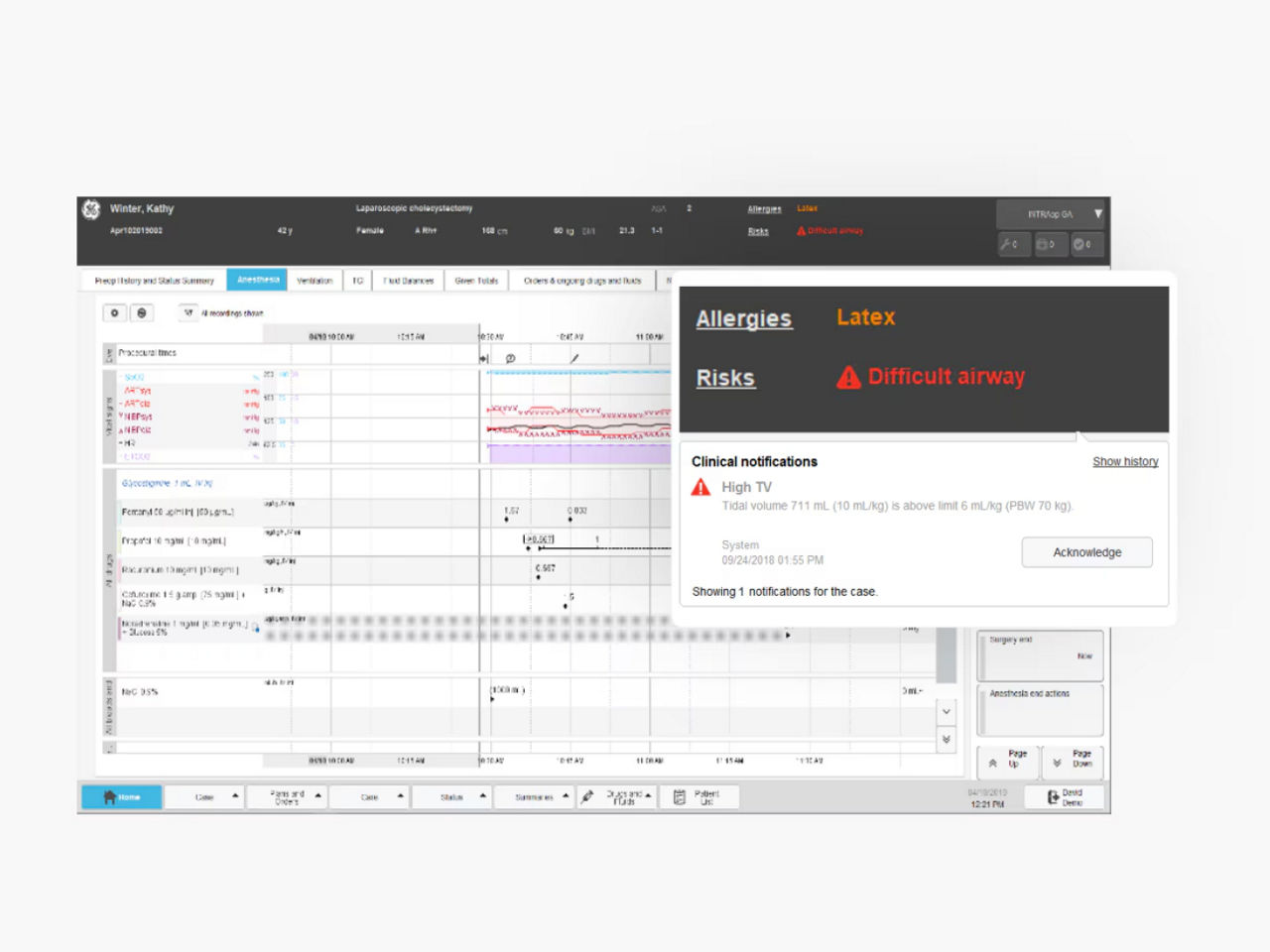Click the wrench counter icon in the header
The width and height of the screenshot is (1270, 952).
coord(1013,245)
